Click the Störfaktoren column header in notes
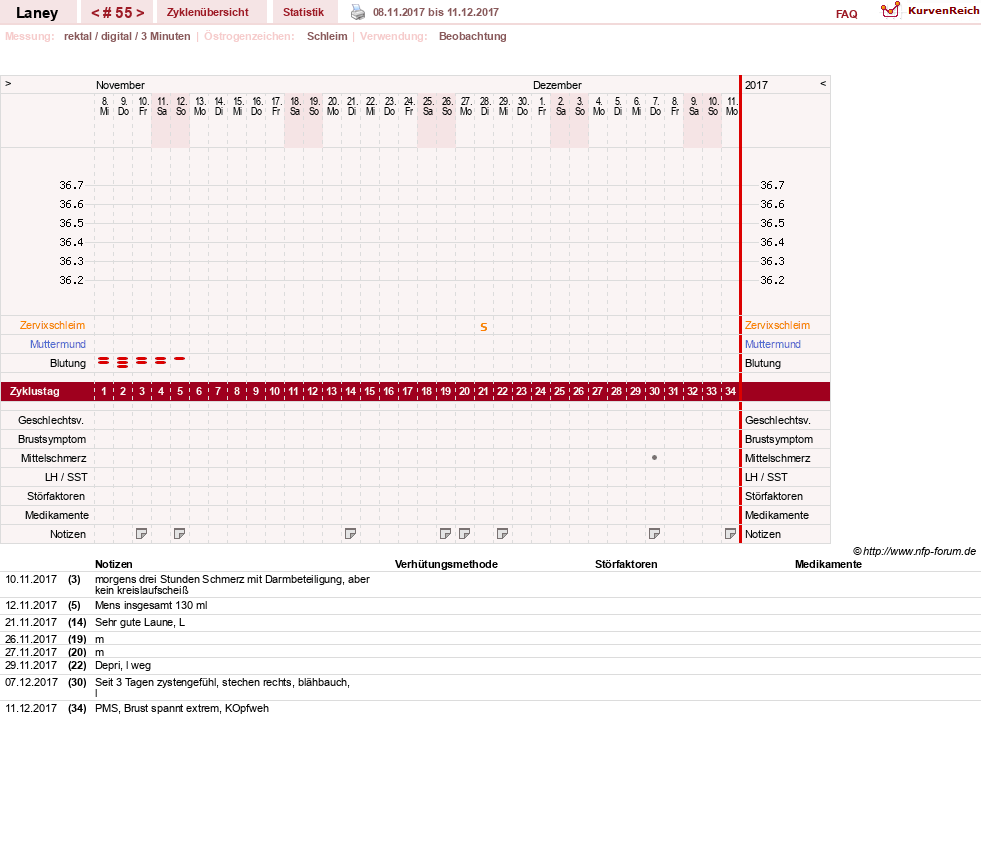This screenshot has width=981, height=851. pos(626,564)
